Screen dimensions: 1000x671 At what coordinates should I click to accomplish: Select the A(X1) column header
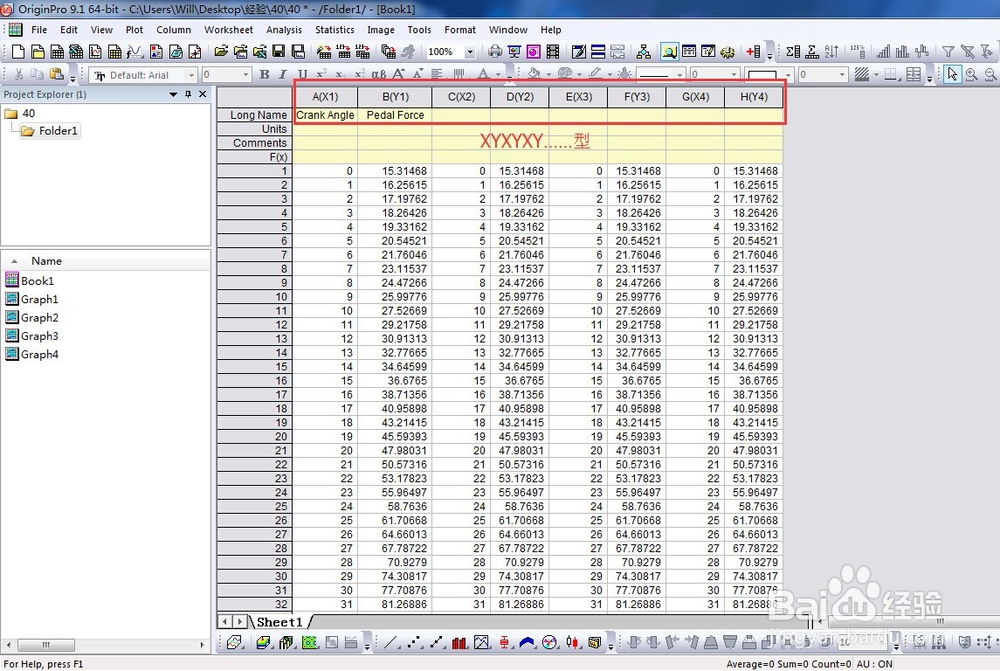click(325, 97)
